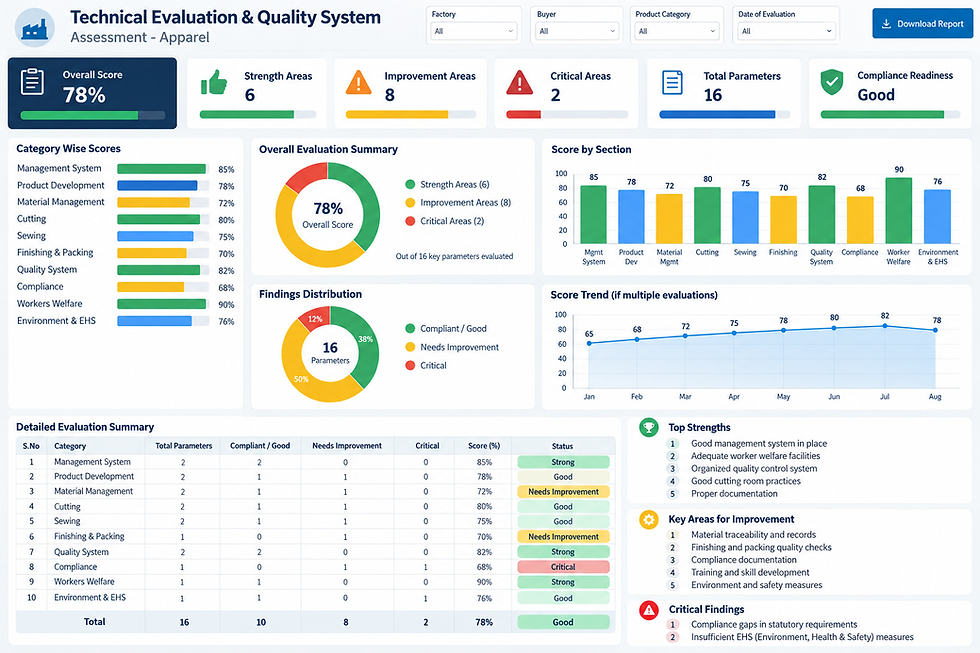The image size is (980, 653).
Task: Click the Critical Findings alert icon
Action: tap(649, 610)
